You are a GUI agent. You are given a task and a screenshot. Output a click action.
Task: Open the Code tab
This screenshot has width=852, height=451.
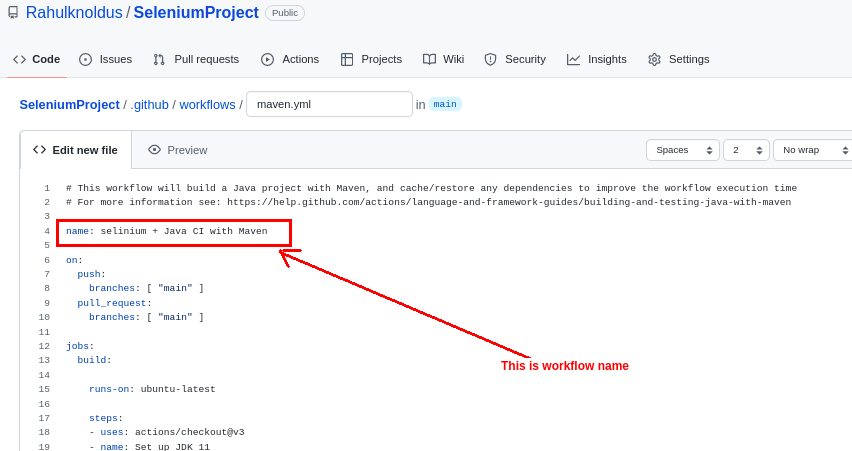tap(36, 59)
